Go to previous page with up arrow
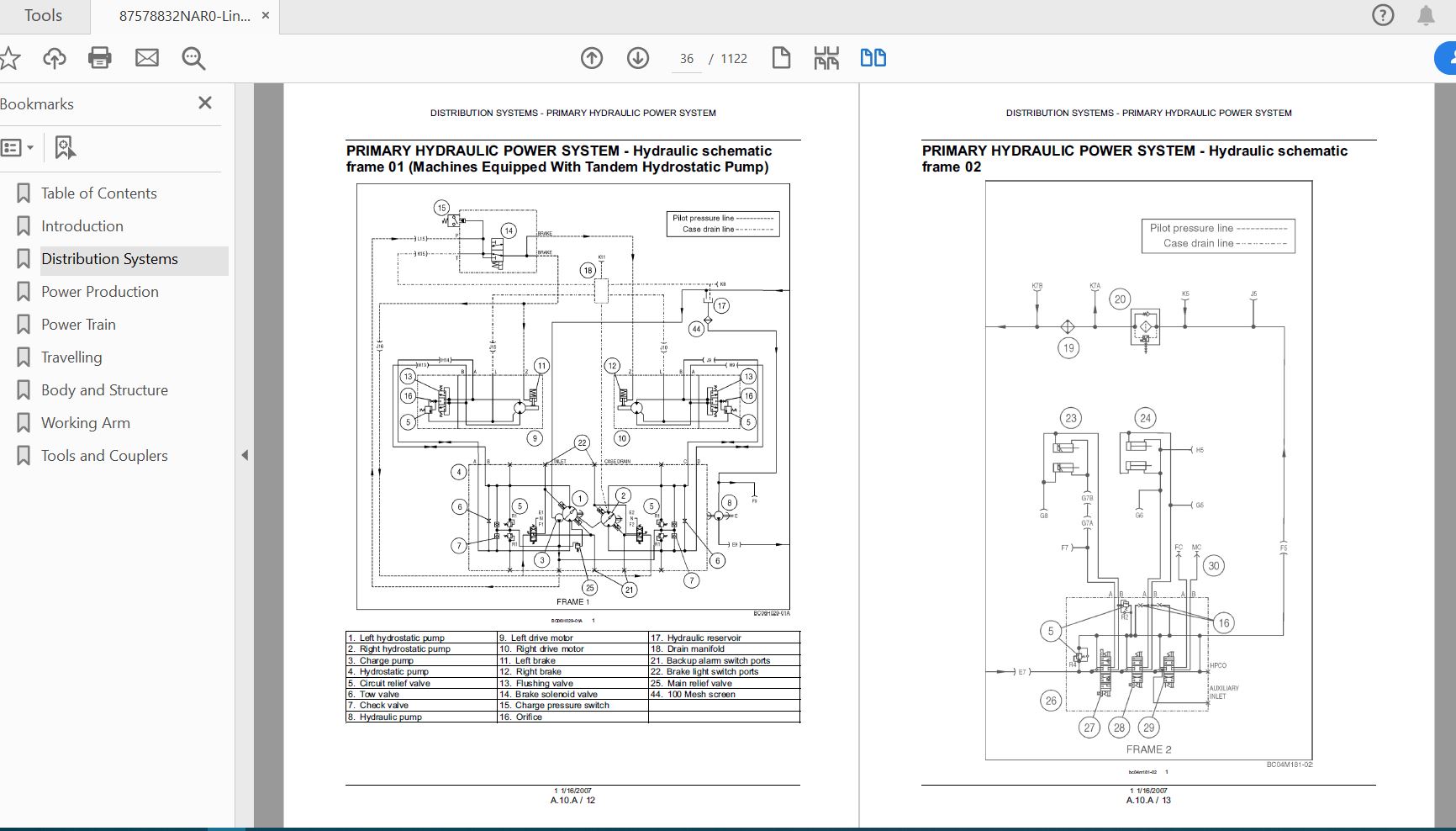 [x=592, y=58]
